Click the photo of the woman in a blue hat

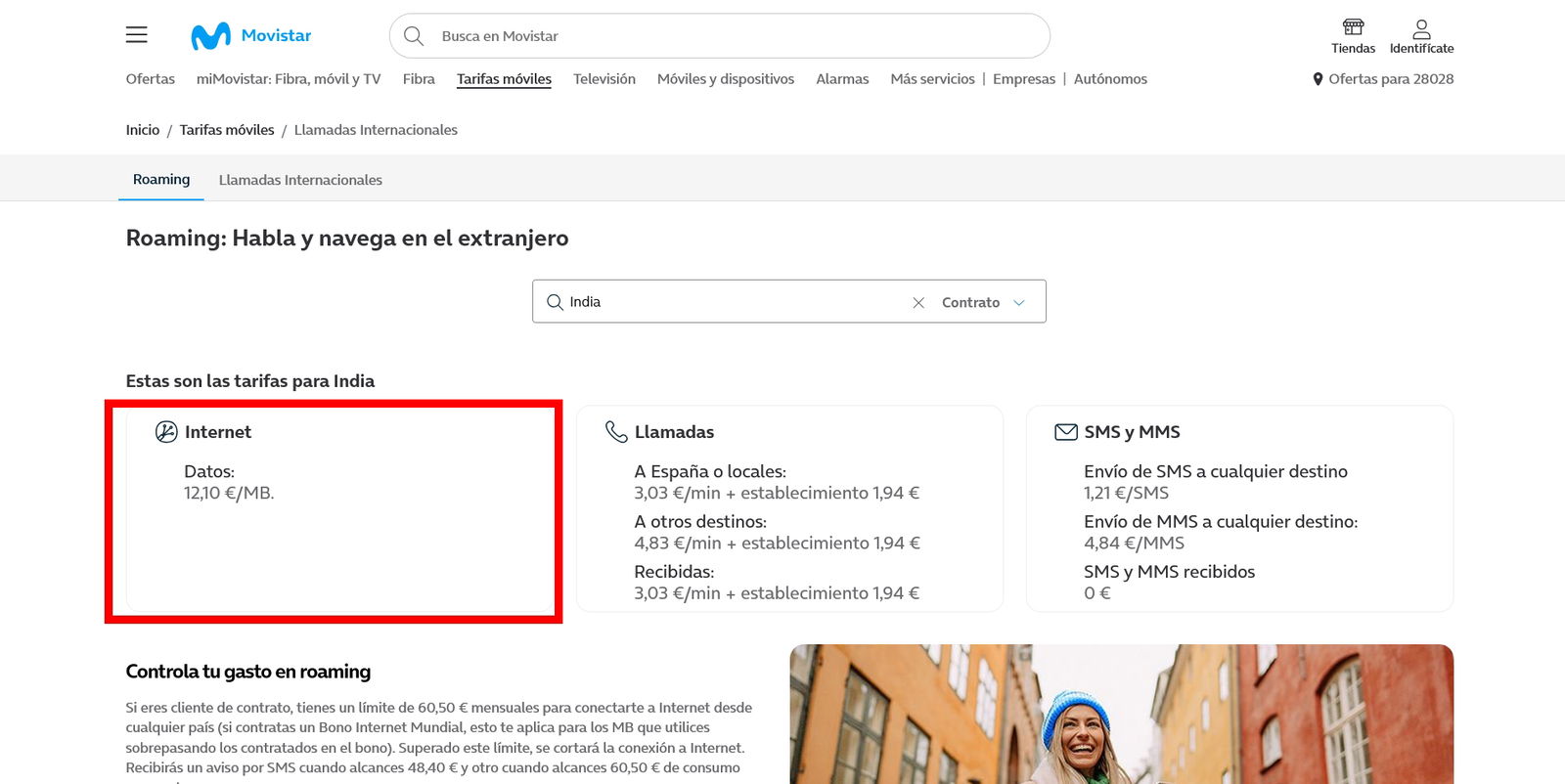[1121, 714]
